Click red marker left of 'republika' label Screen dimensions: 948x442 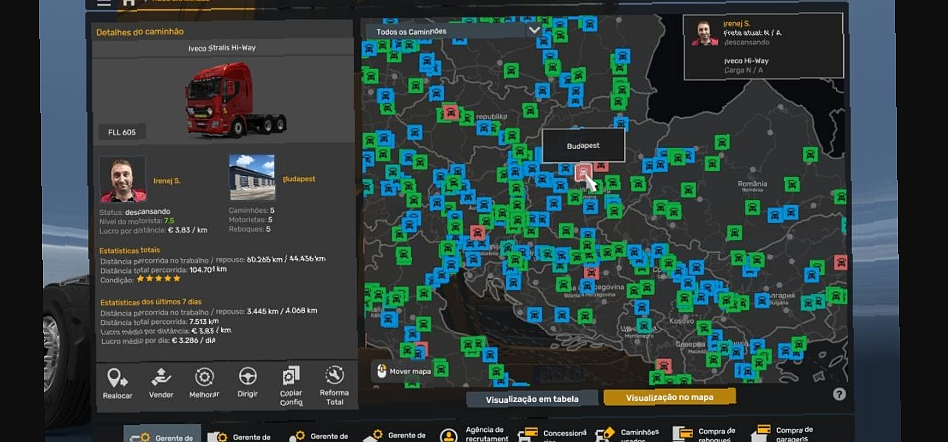[450, 112]
